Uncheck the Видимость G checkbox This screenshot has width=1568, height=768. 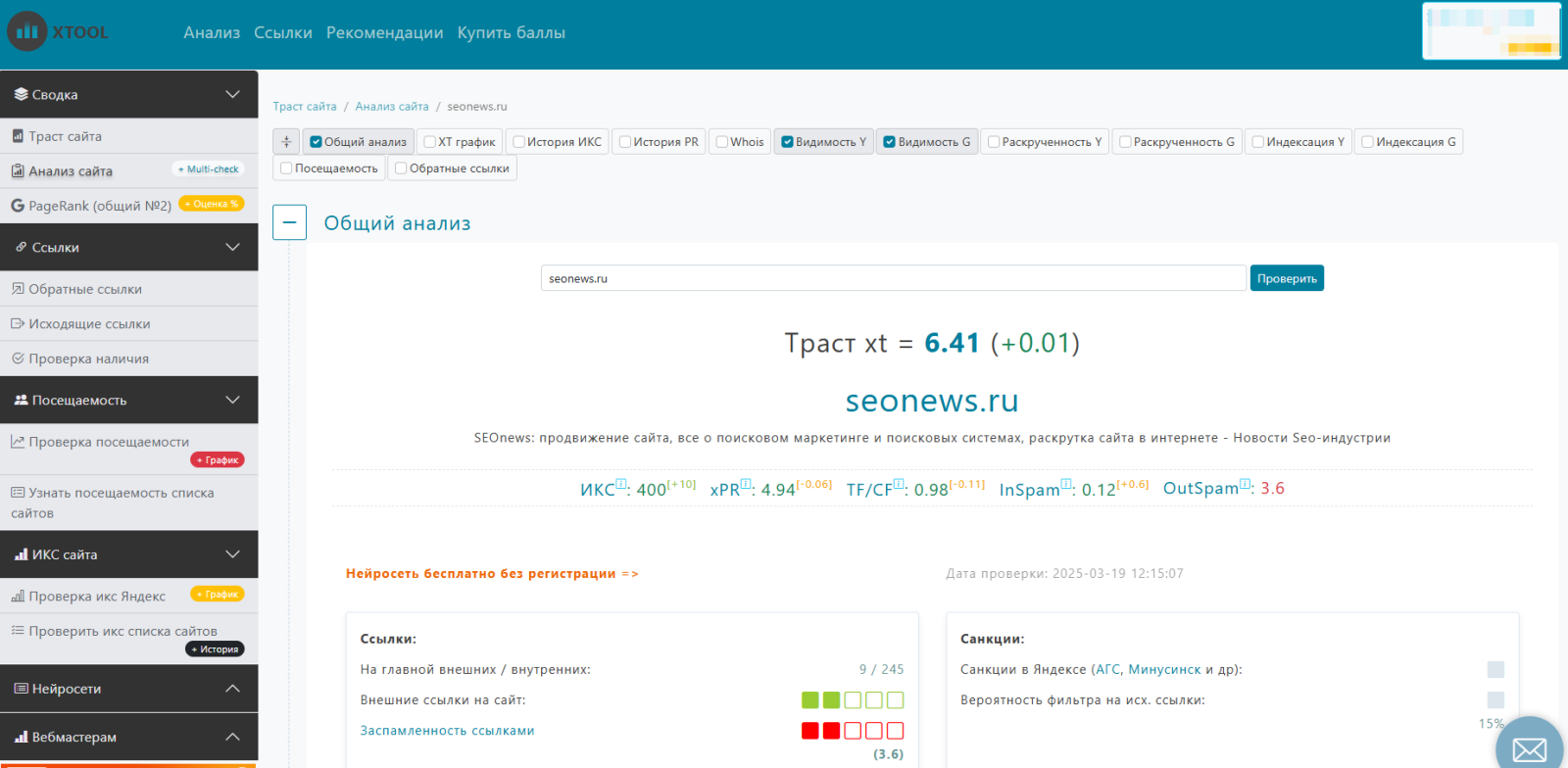tap(889, 142)
